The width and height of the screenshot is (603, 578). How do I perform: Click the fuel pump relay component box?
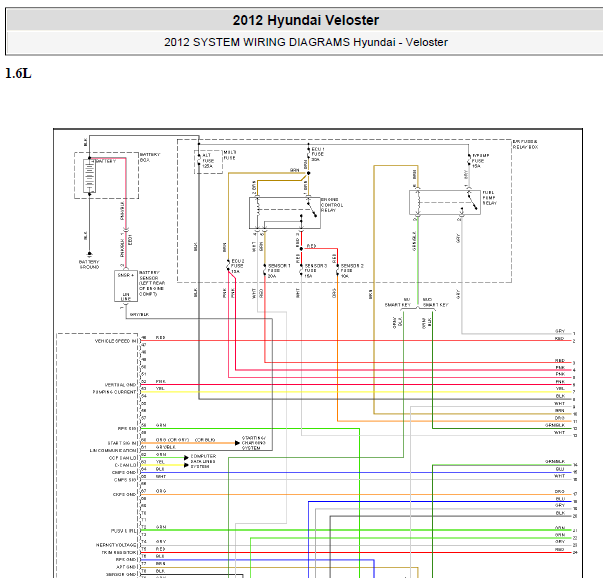[x=445, y=202]
